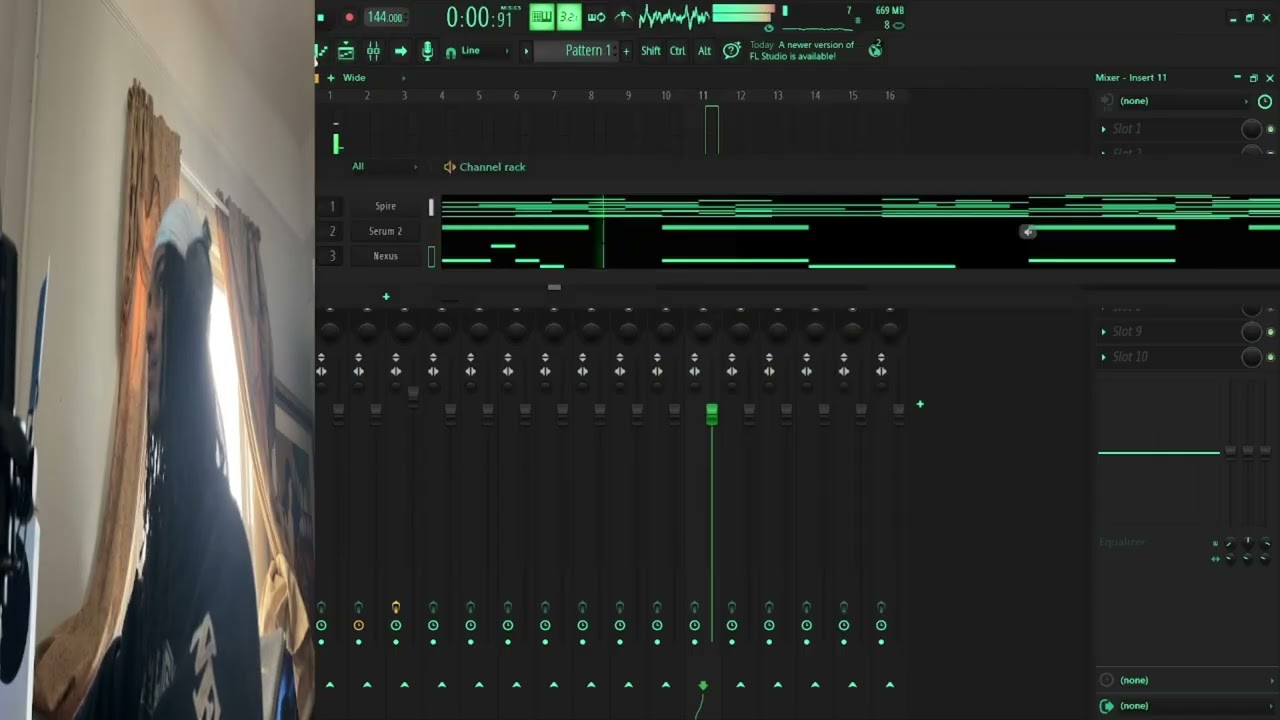Click the green arrow toolbar icon

[x=400, y=51]
